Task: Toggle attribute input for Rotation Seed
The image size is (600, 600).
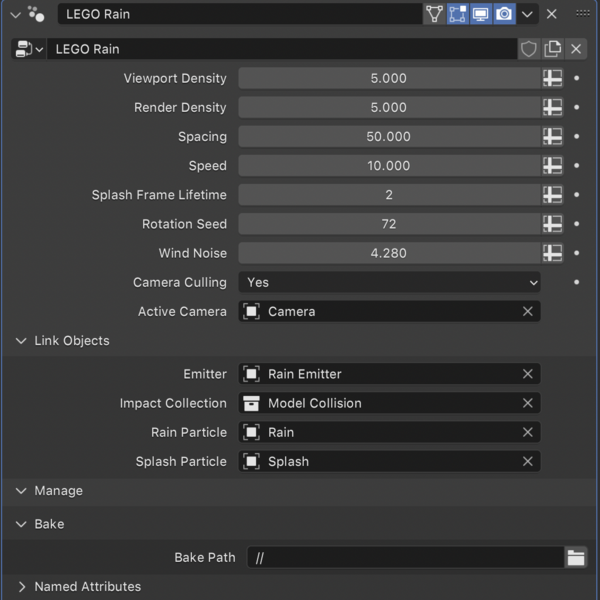Action: pos(553,224)
